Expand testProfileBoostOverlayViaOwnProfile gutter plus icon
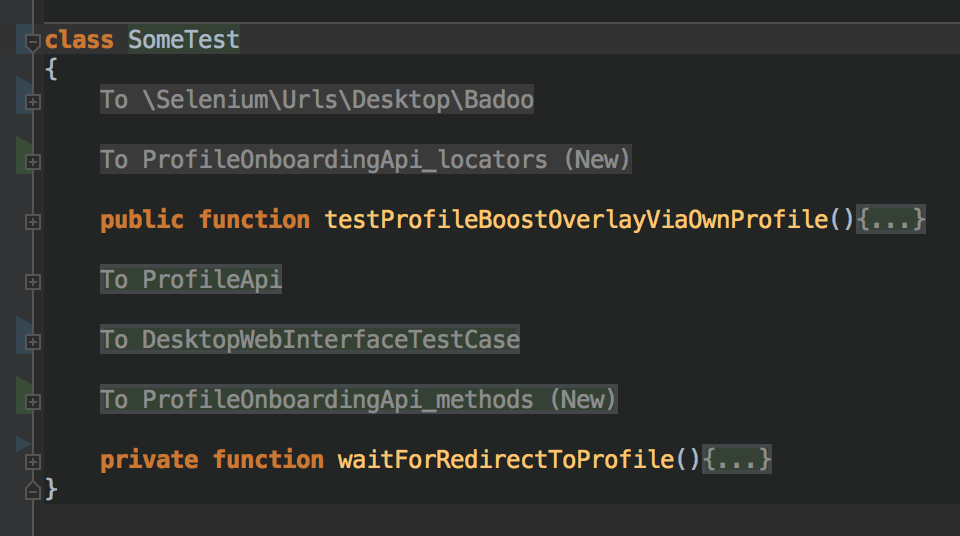Image resolution: width=960 pixels, height=536 pixels. [32, 222]
